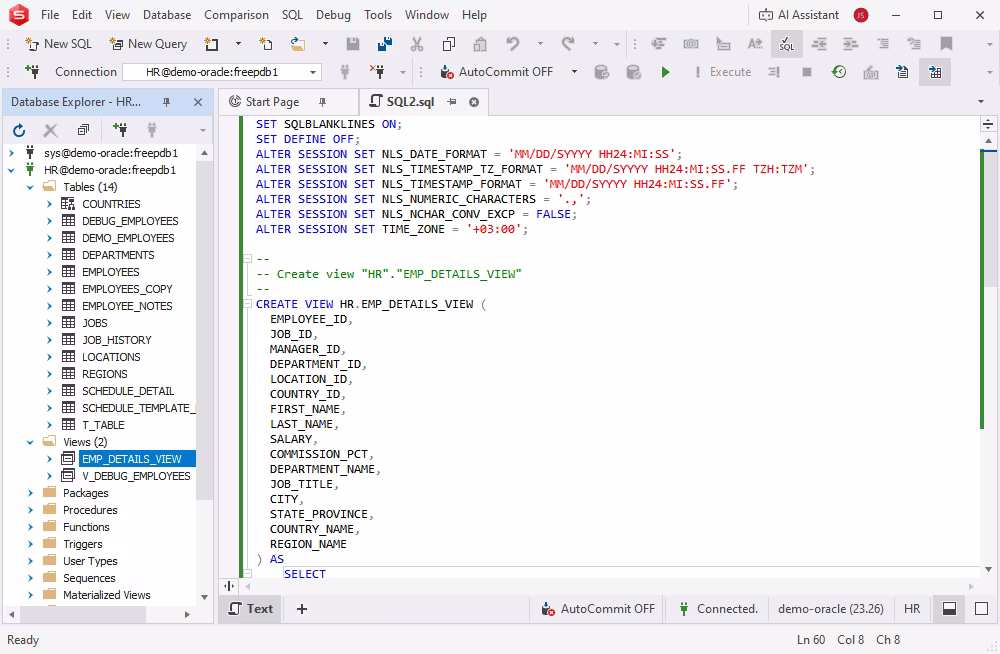The width and height of the screenshot is (1000, 654).
Task: Click the Open File folder icon
Action: pyautogui.click(x=297, y=44)
